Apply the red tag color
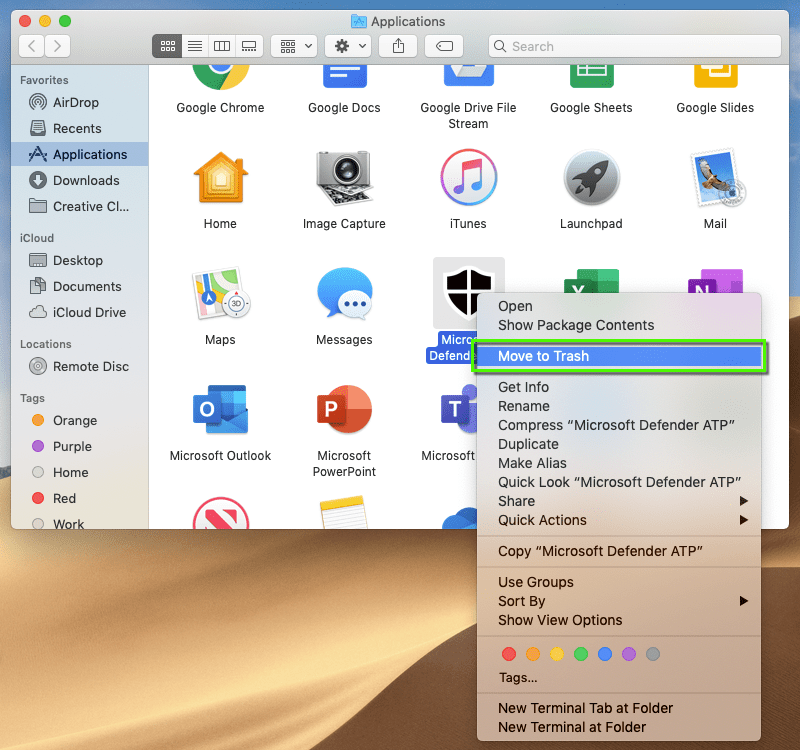 (509, 654)
